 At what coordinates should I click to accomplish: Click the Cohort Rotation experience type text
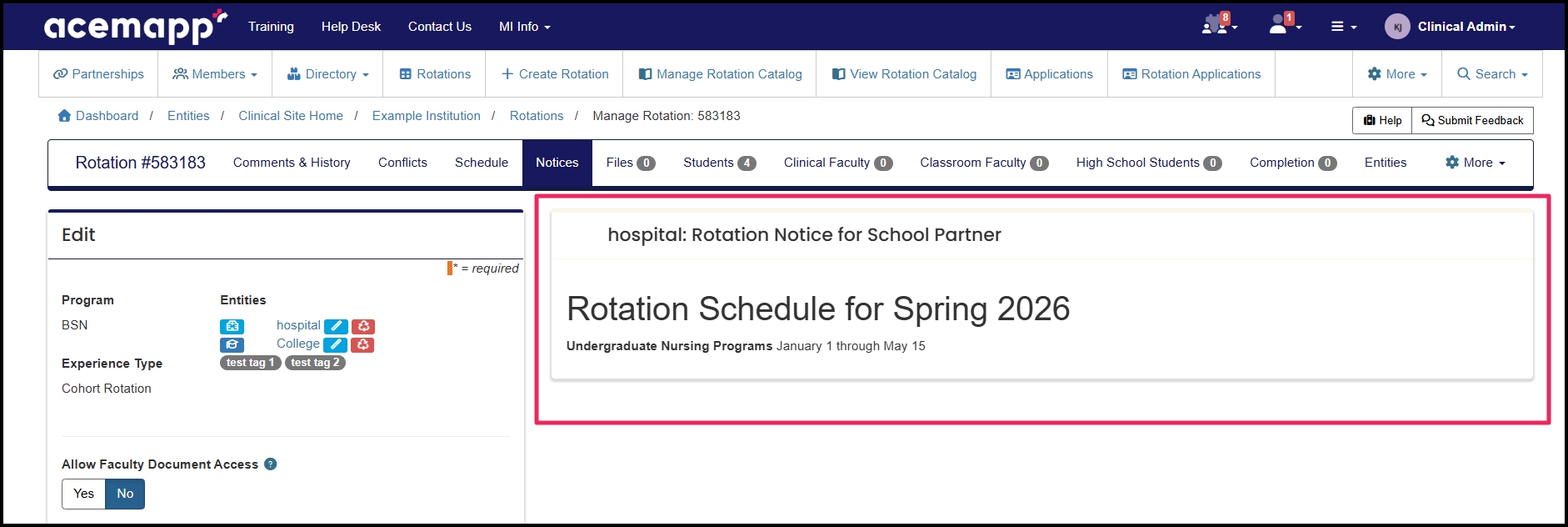coord(107,389)
